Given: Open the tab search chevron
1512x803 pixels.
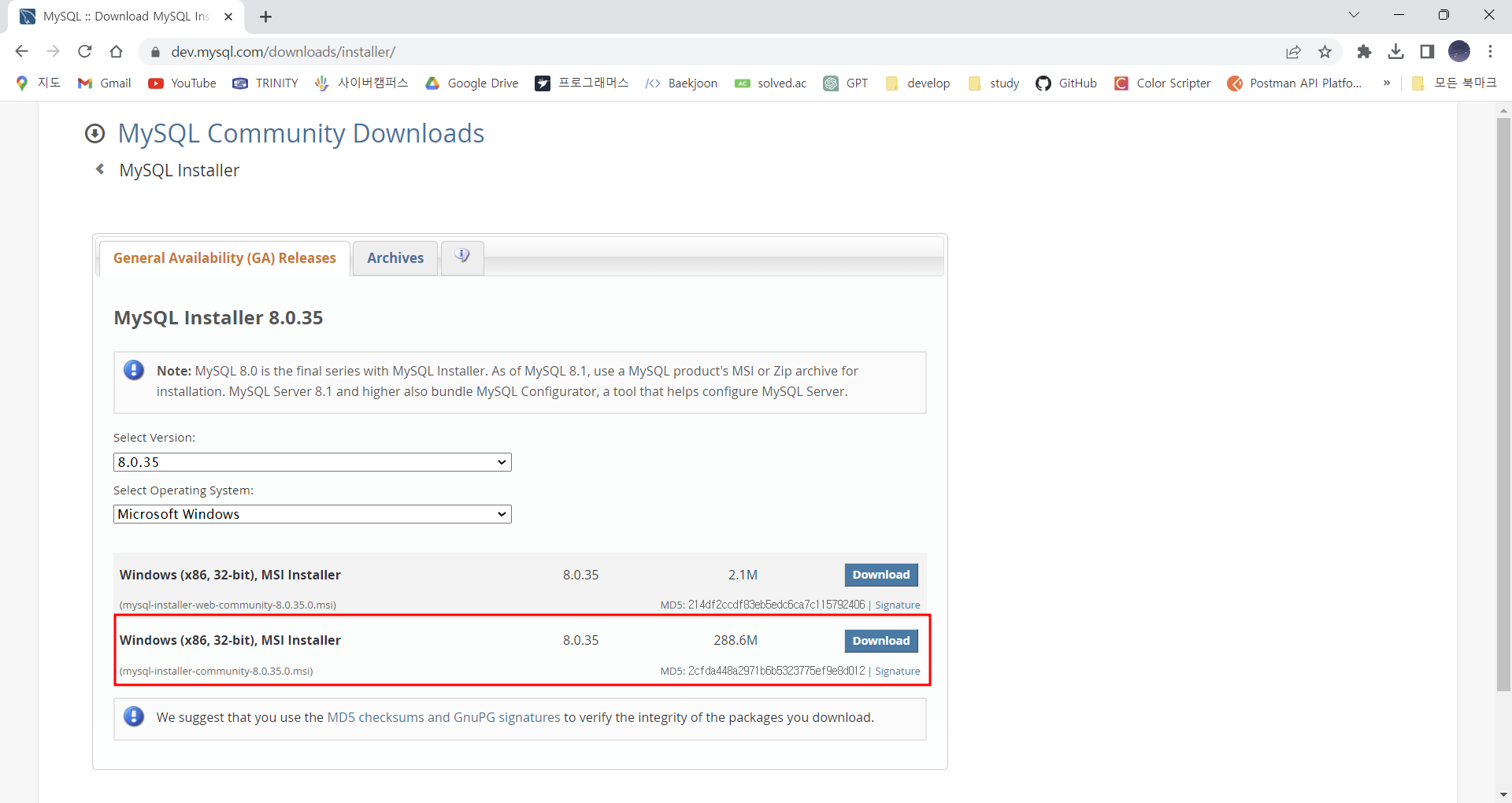Looking at the screenshot, I should [1354, 15].
